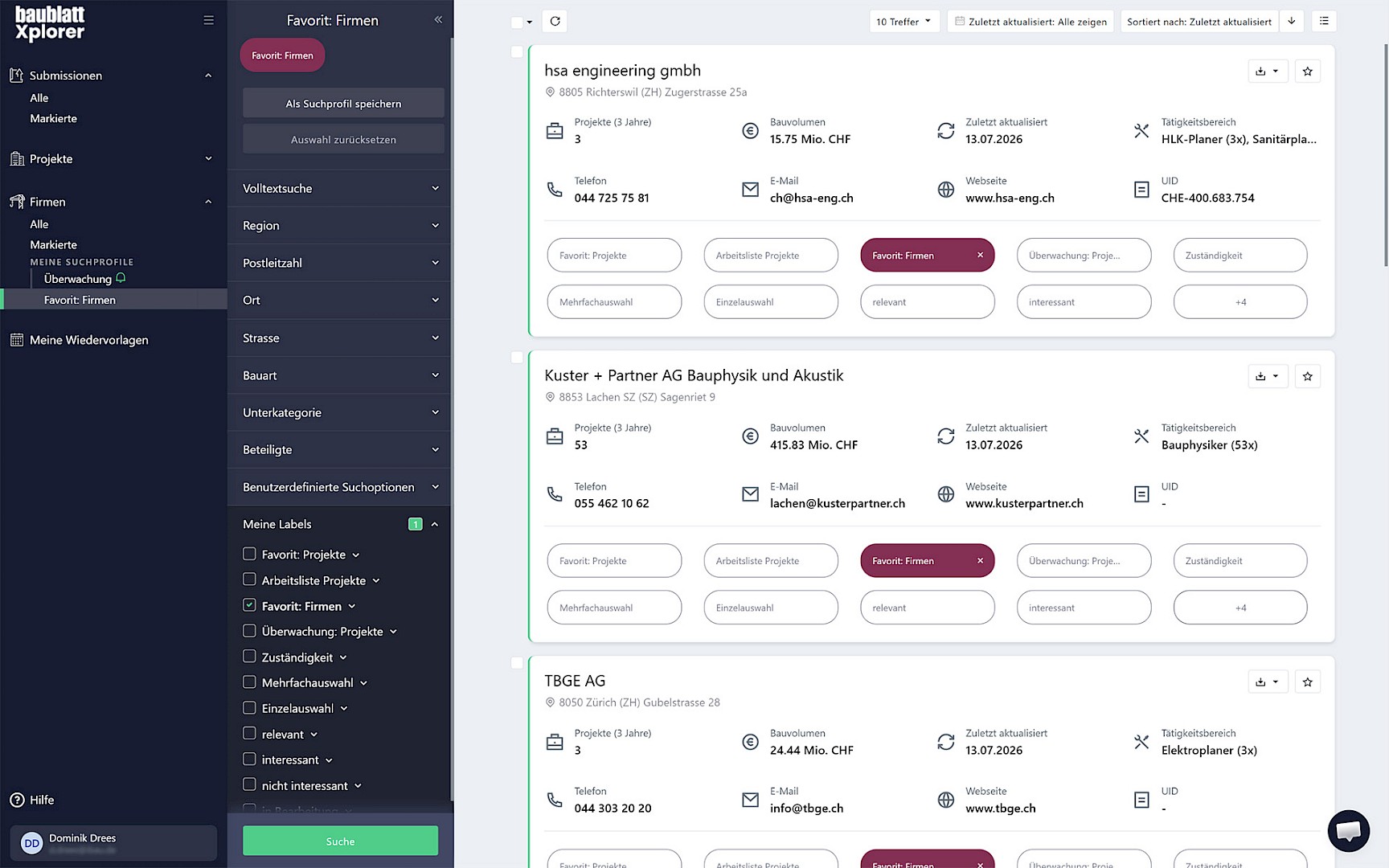Remove Favorit: Firmen label from Kuster + Partner
The image size is (1389, 868).
point(980,561)
